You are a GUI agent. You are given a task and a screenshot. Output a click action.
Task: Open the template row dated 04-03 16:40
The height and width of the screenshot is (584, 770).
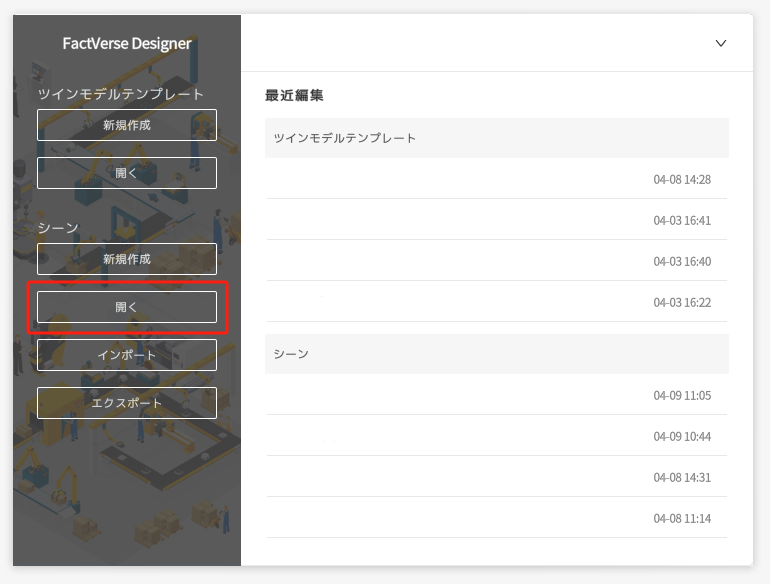pos(497,261)
